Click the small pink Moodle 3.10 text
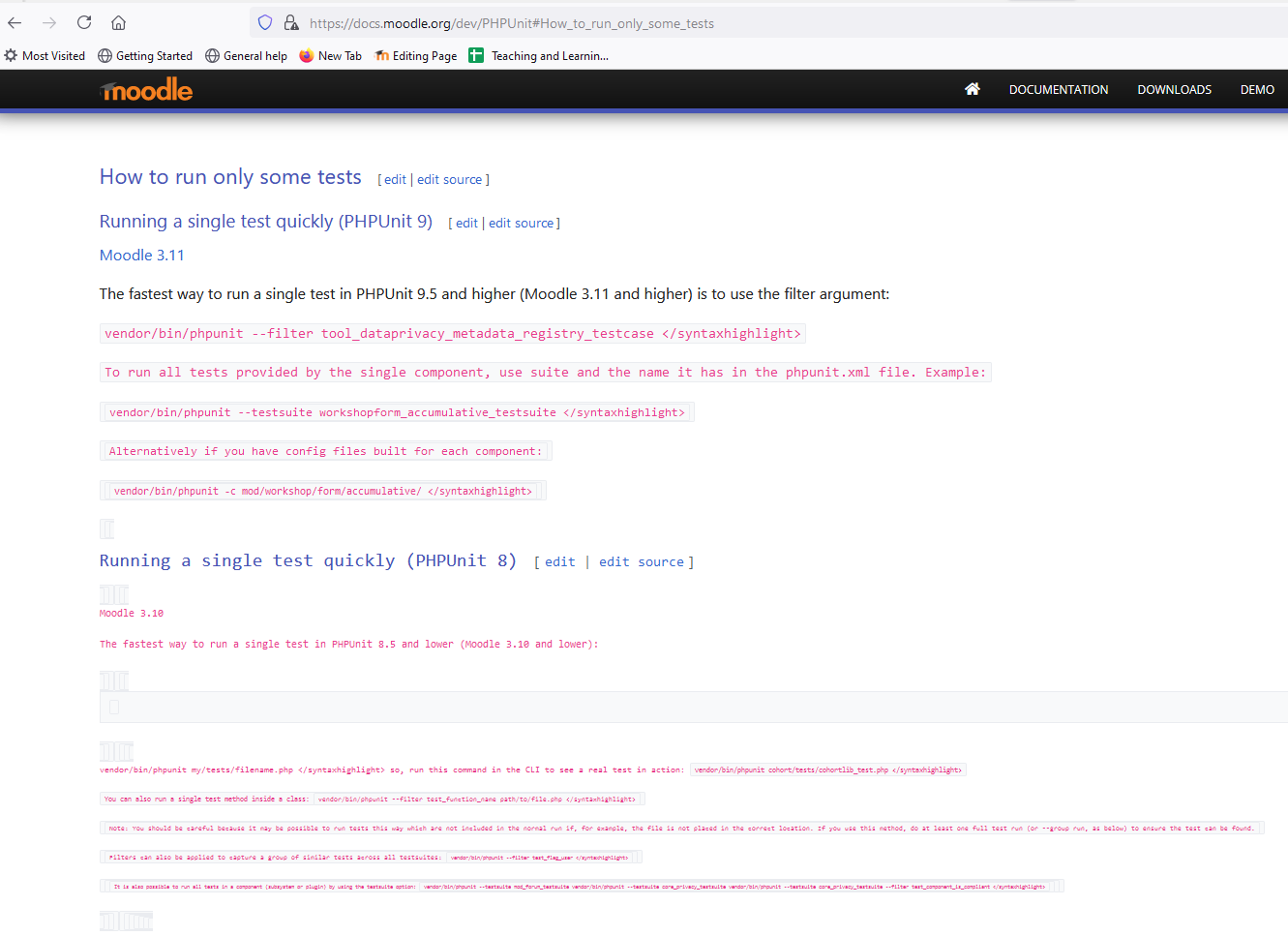This screenshot has height=936, width=1288. pos(132,613)
